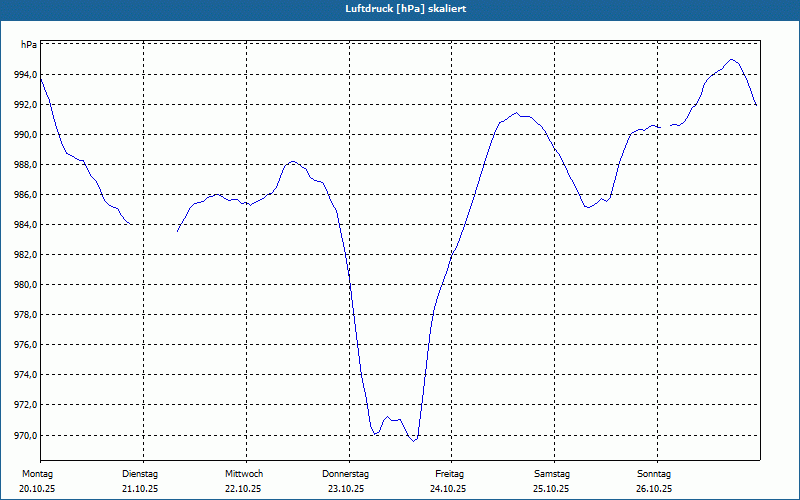Click the 972,0 axis value
This screenshot has width=800, height=500.
pos(26,405)
